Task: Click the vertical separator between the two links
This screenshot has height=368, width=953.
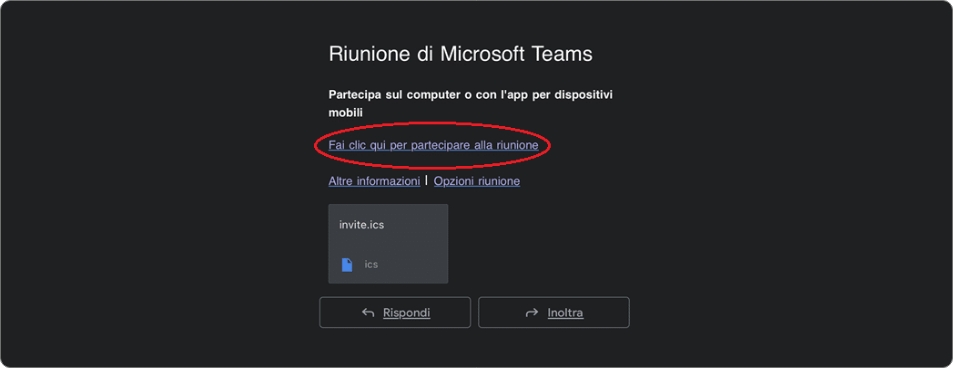Action: tap(427, 180)
